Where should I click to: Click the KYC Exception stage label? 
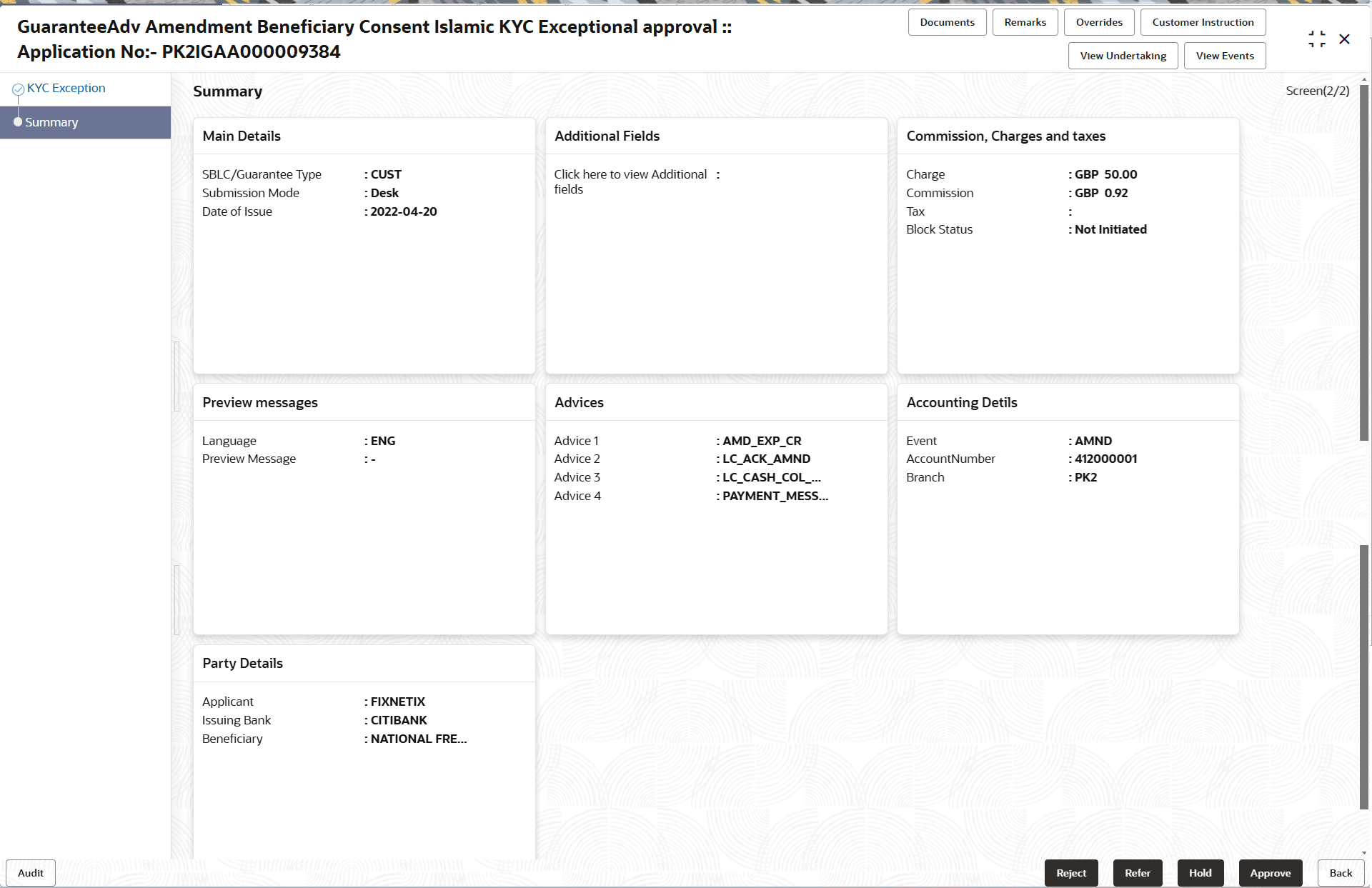click(66, 88)
